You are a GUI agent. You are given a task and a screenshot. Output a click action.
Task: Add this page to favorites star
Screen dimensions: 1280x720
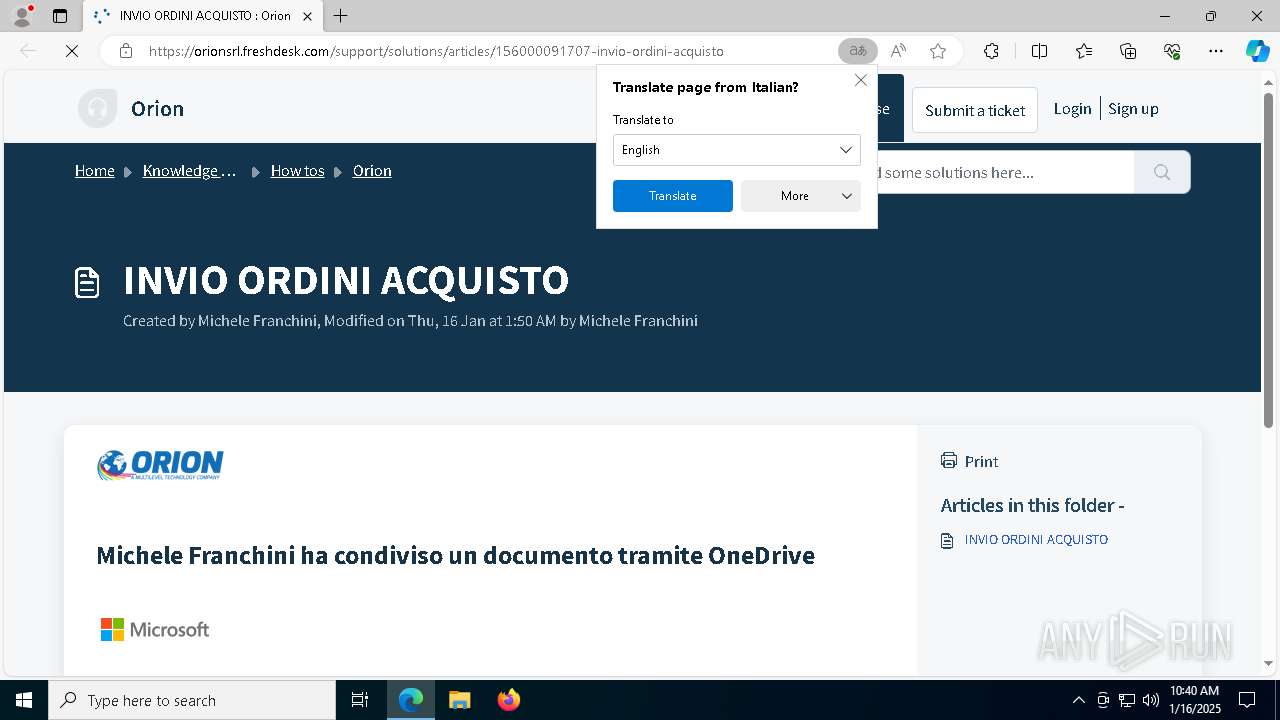point(938,51)
